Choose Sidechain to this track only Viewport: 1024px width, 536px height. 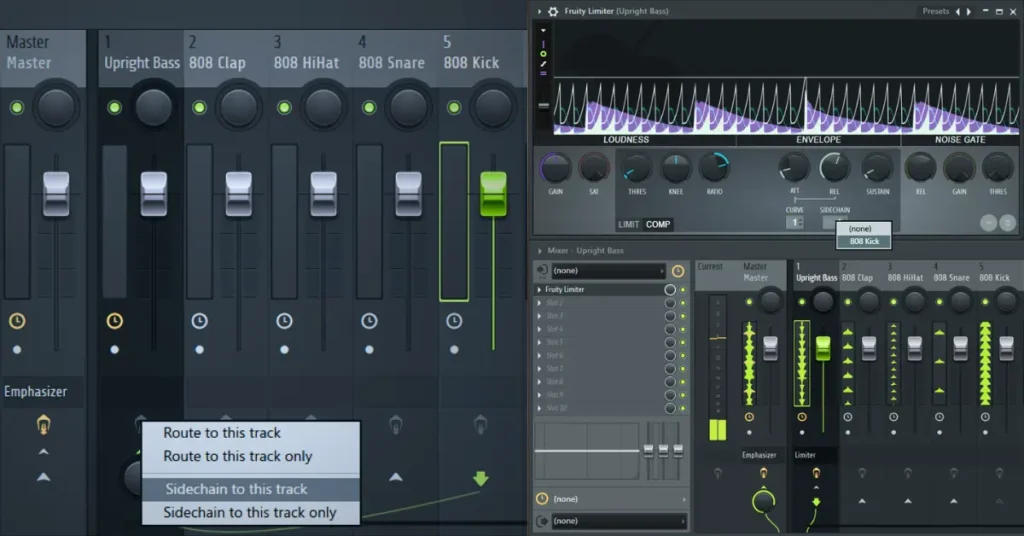251,512
